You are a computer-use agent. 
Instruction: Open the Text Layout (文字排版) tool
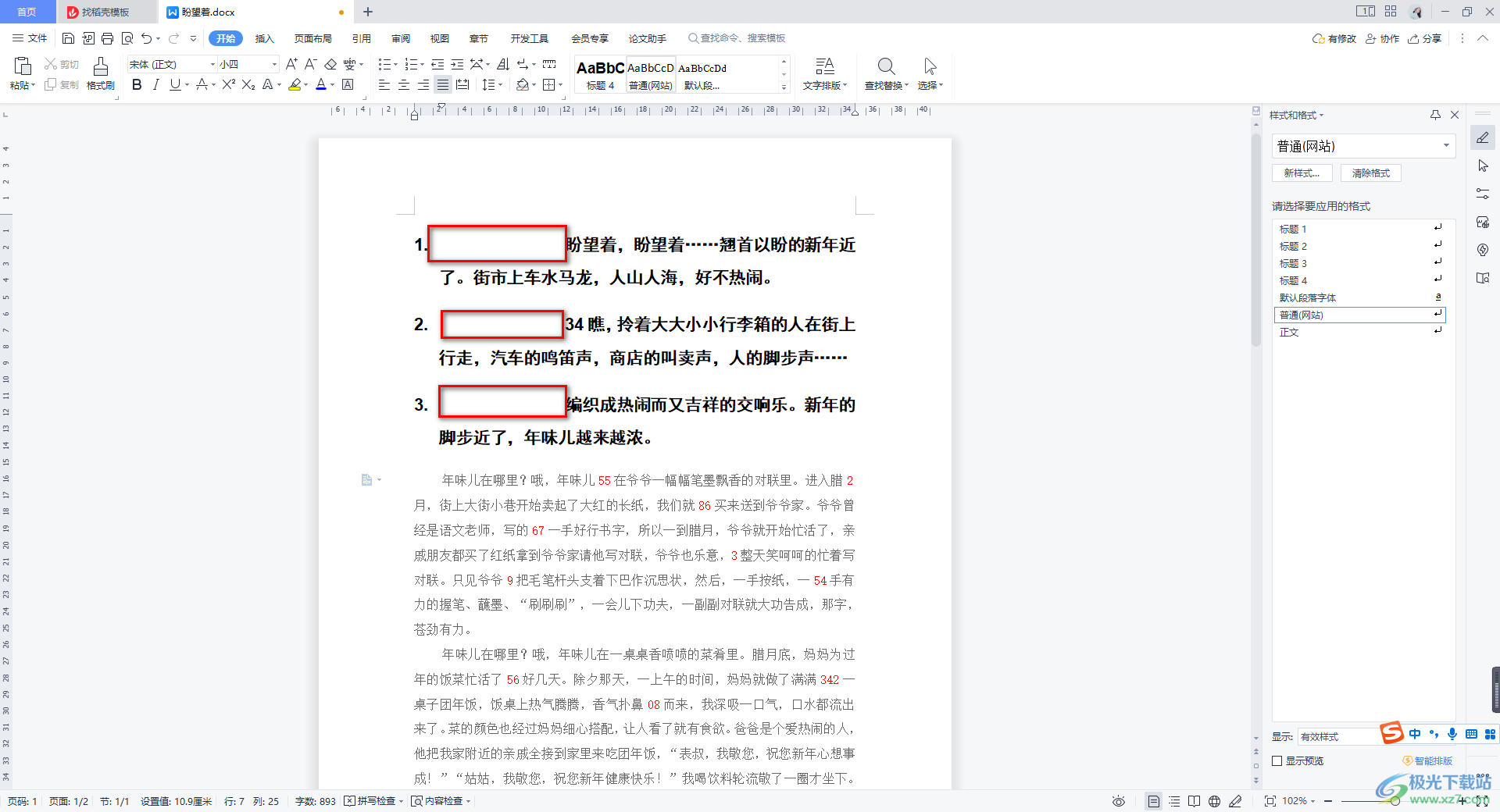tap(825, 74)
